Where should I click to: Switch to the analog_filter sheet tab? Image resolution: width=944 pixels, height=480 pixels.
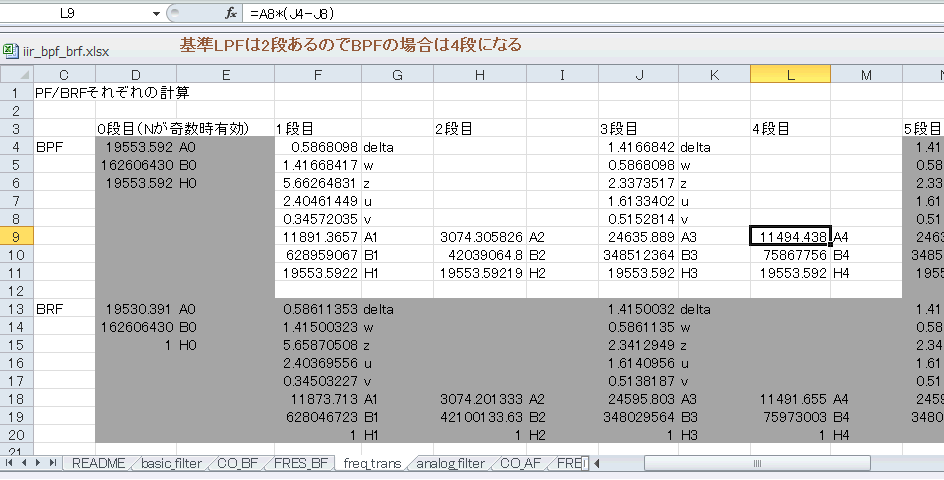[450, 463]
